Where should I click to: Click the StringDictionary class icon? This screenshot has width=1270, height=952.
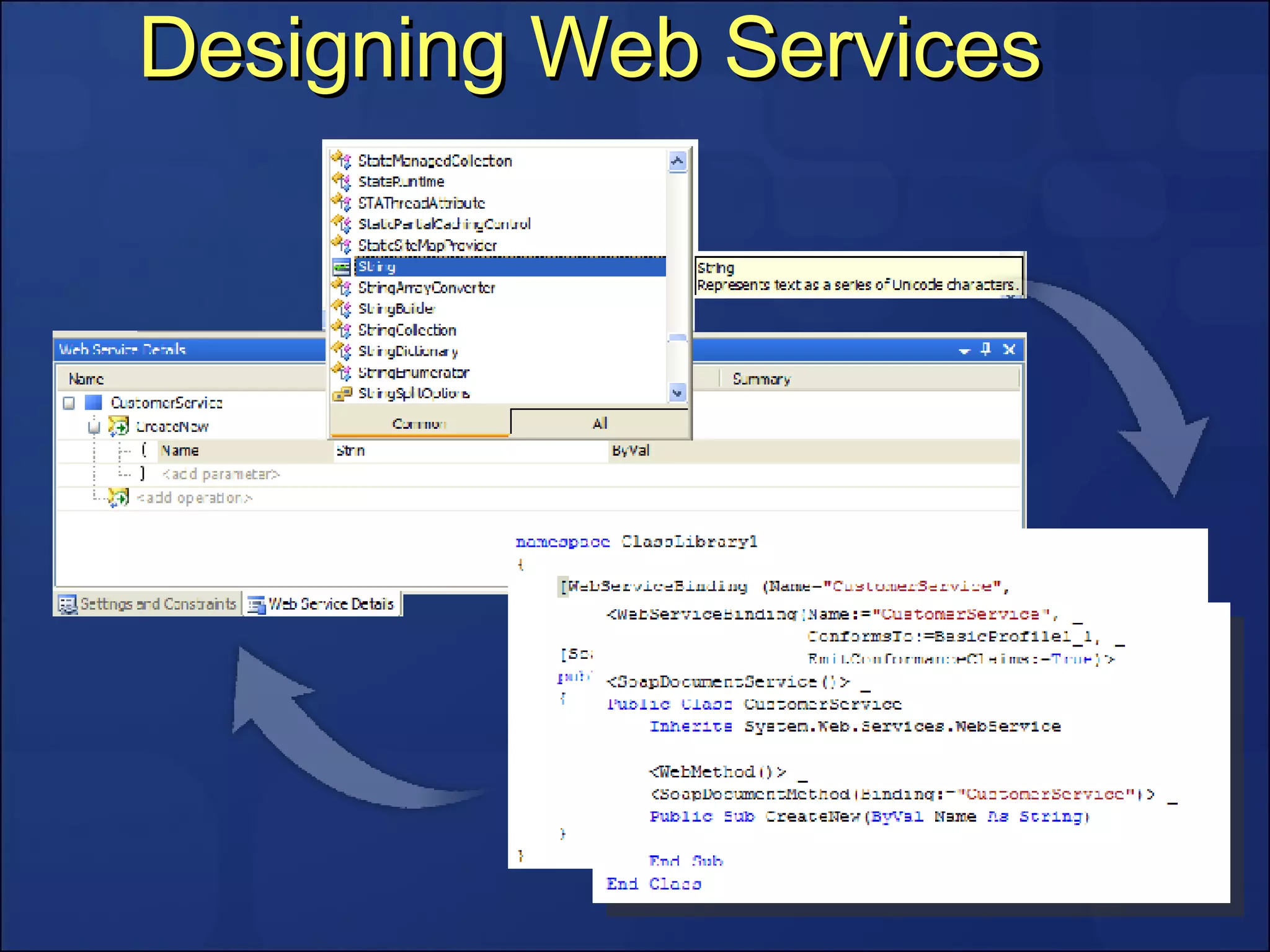tap(342, 351)
